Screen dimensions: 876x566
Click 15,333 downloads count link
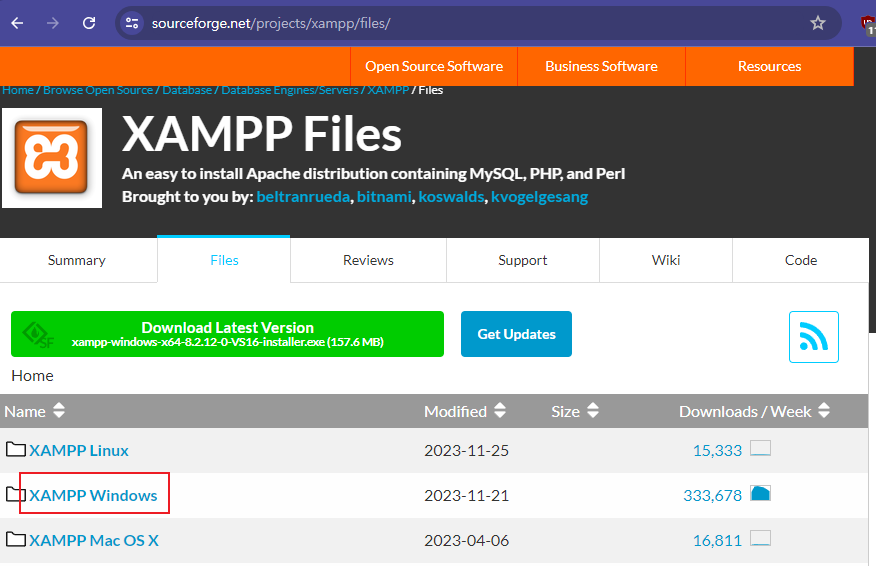[717, 450]
